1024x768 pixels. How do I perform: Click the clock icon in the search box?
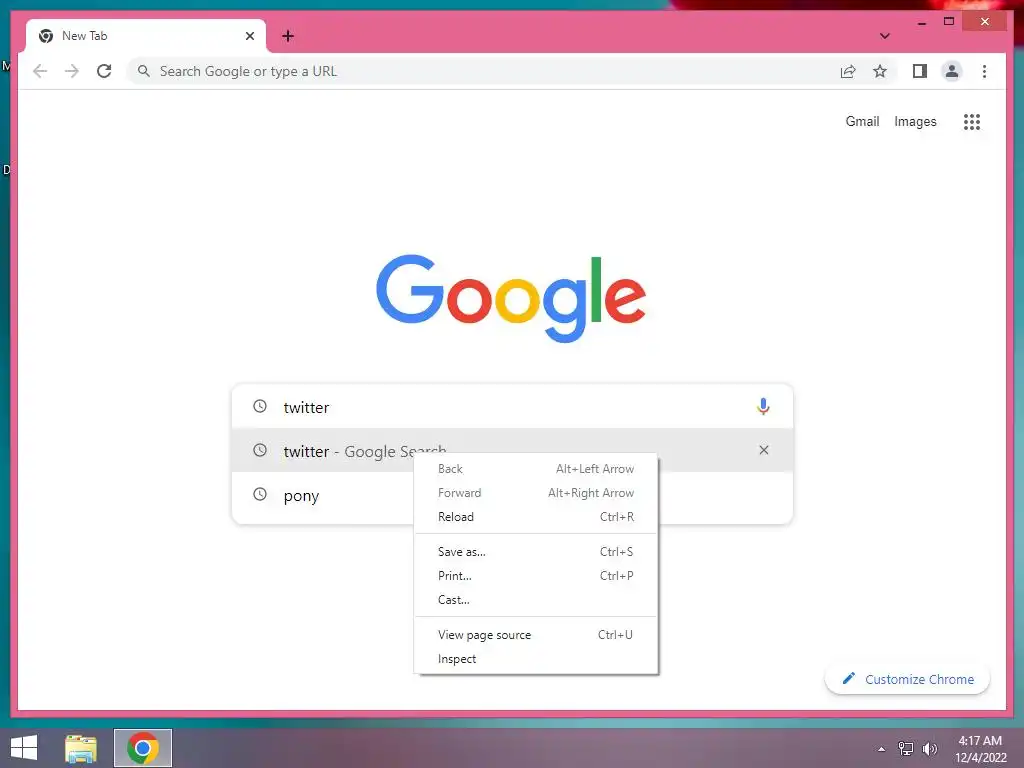pos(260,406)
